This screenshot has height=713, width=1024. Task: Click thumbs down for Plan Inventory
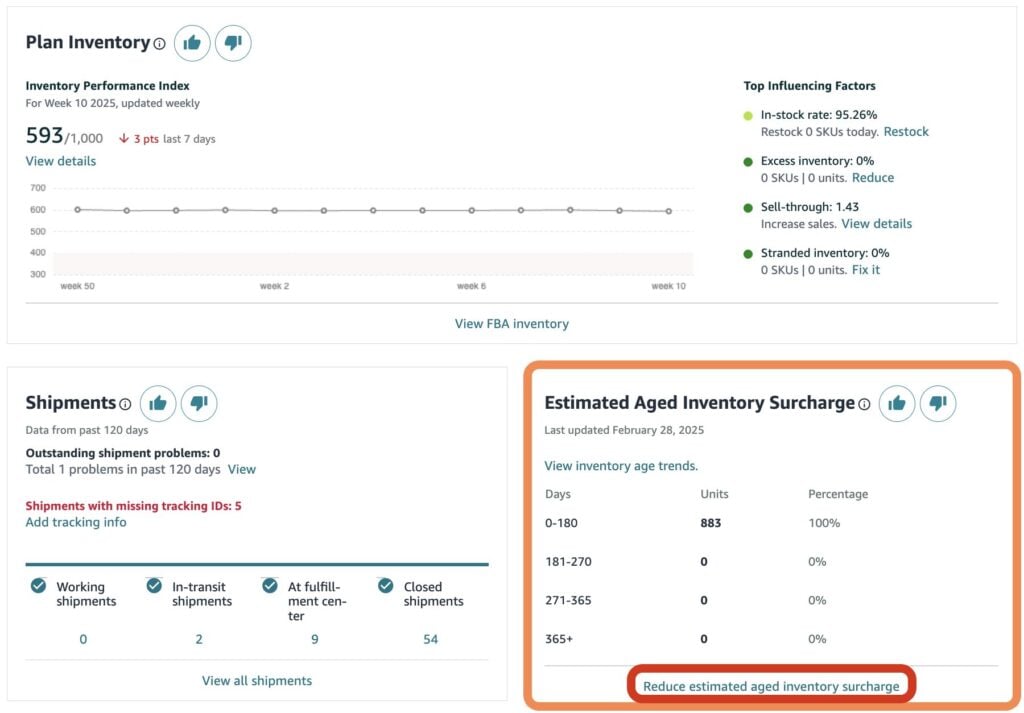click(233, 43)
